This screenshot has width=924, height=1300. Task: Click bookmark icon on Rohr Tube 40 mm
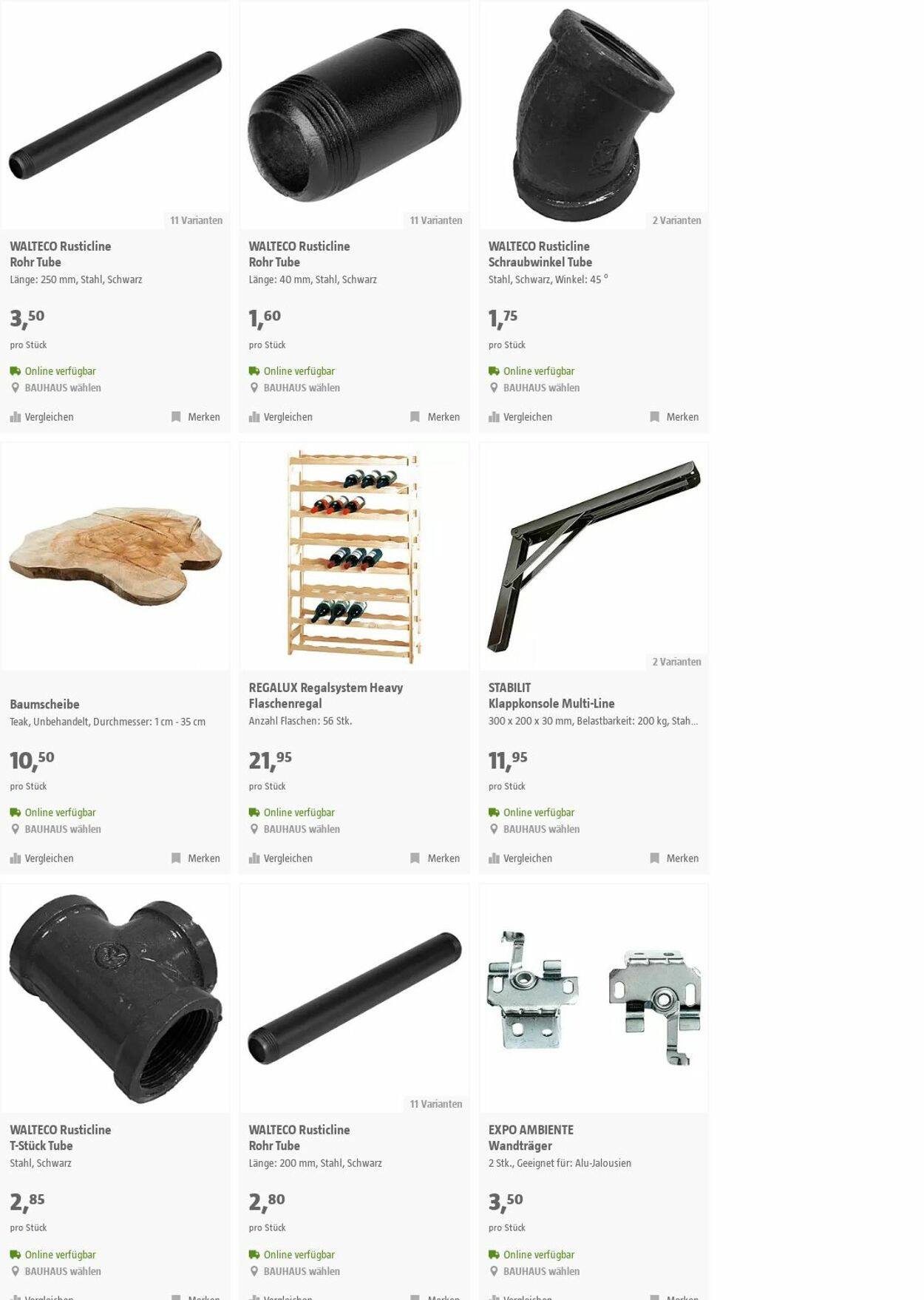[415, 417]
